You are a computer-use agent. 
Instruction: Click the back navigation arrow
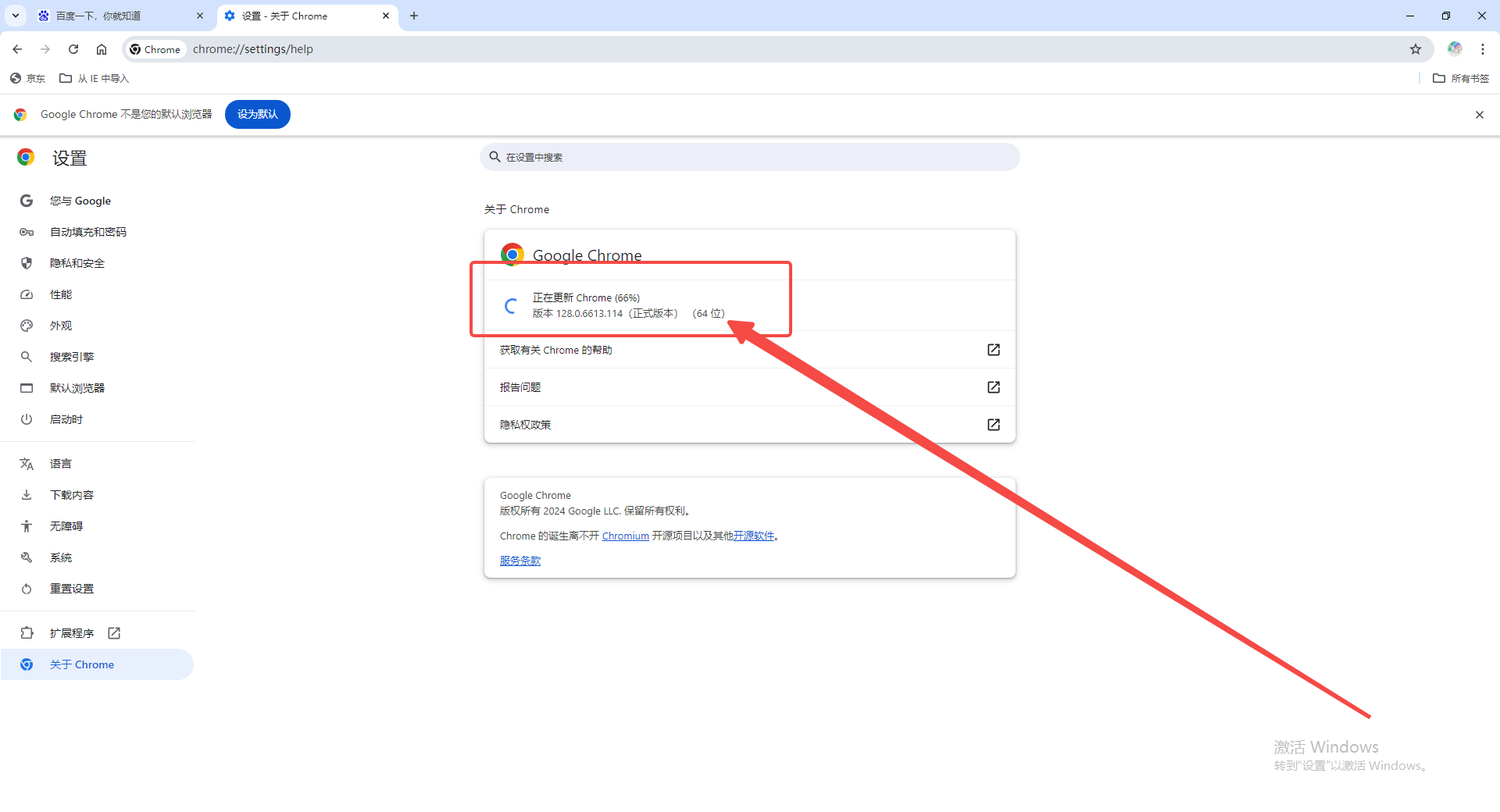(x=17, y=49)
